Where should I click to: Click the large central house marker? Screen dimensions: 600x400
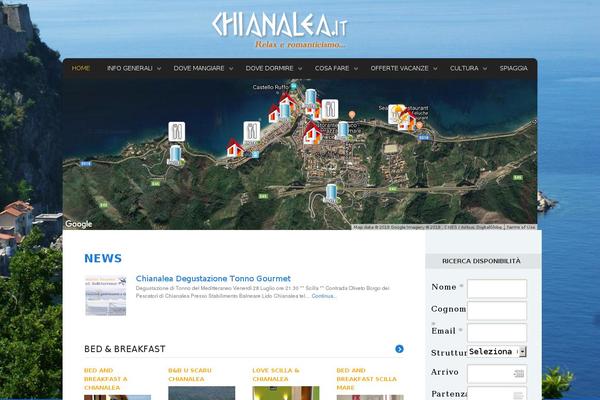point(312,134)
